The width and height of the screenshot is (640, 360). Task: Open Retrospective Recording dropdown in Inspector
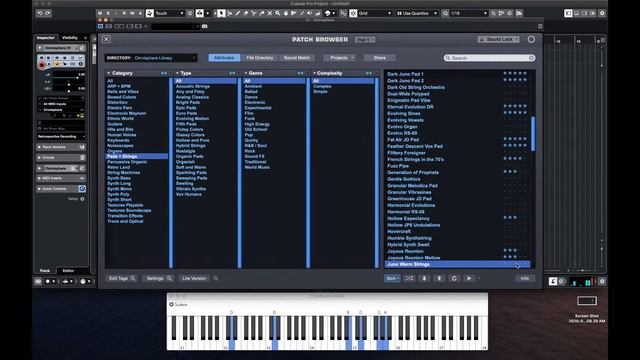[x=61, y=136]
